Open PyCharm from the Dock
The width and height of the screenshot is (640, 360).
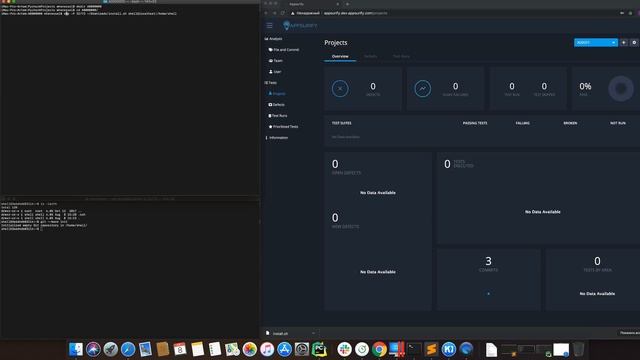coord(319,349)
